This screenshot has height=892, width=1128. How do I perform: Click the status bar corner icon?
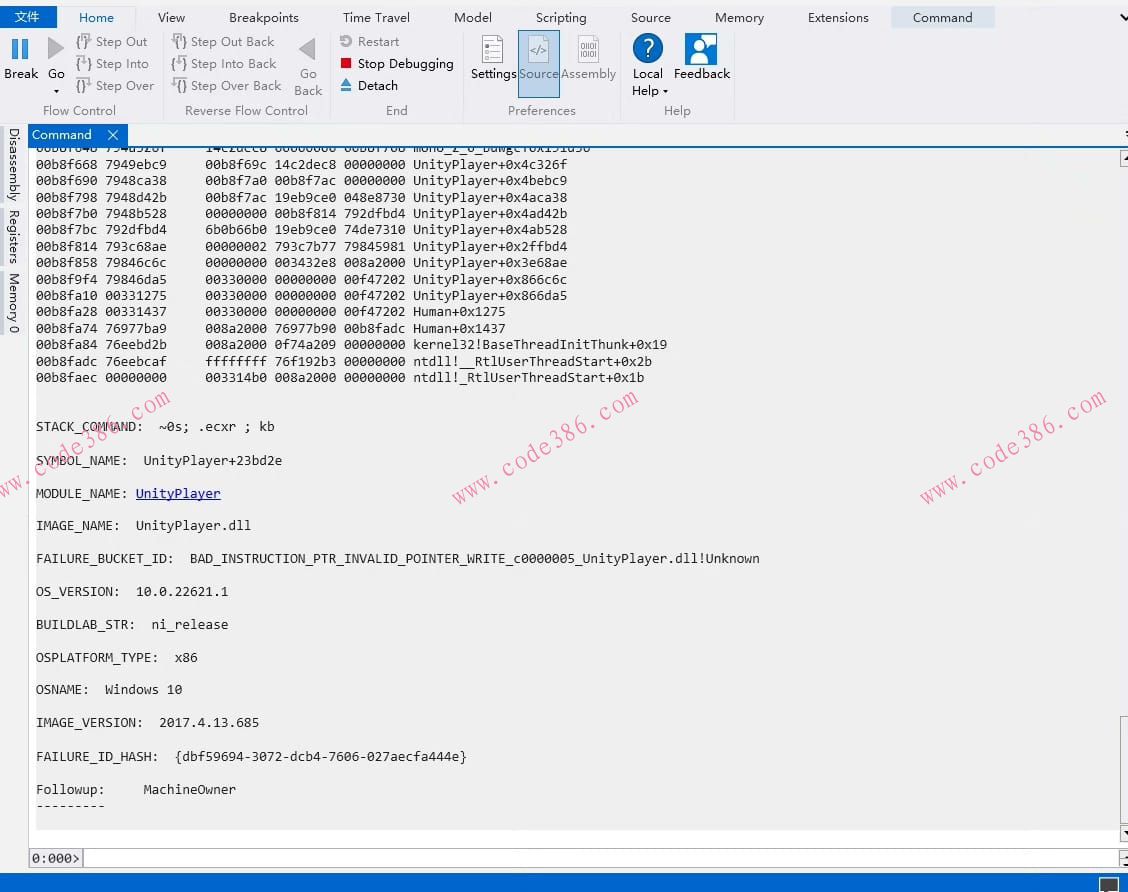(x=1109, y=885)
